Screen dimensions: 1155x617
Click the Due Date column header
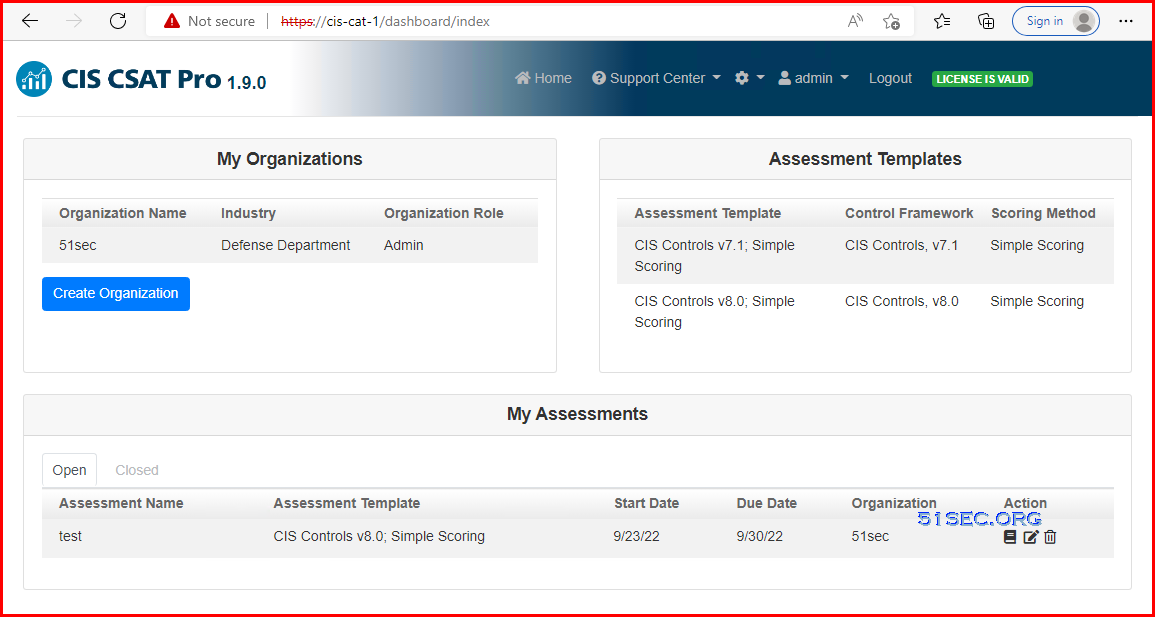[767, 504]
